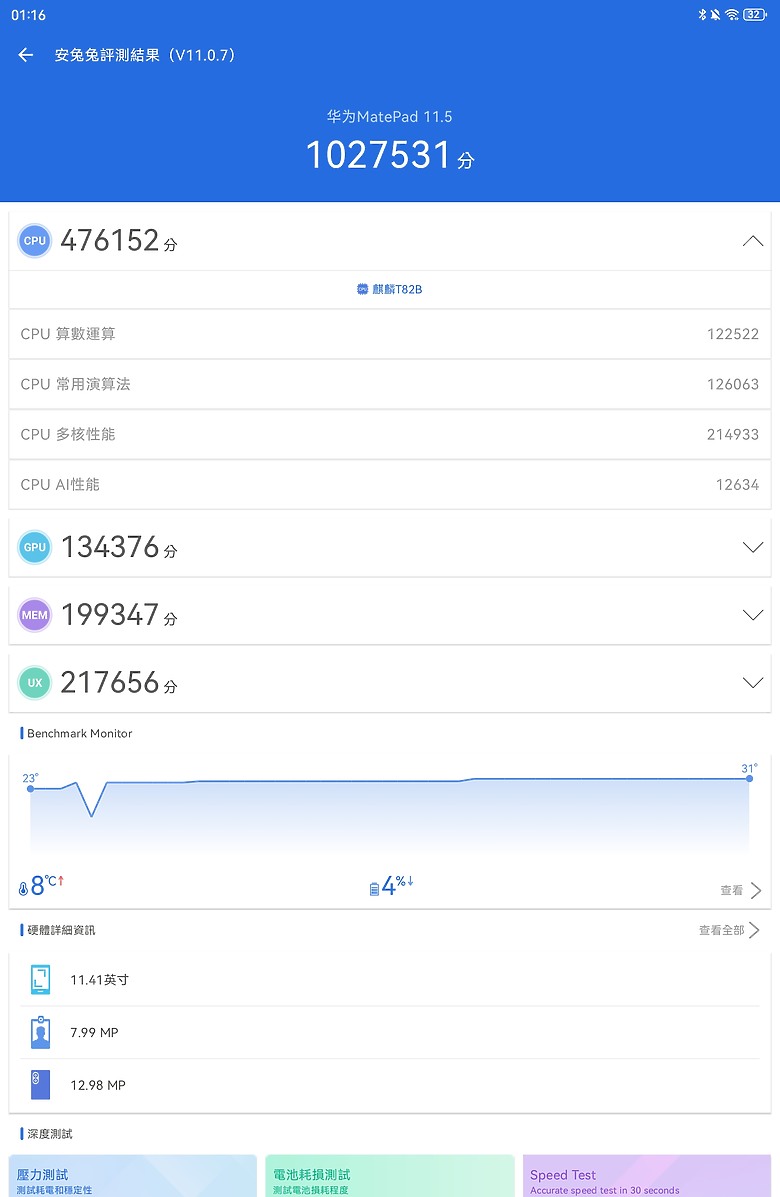Select the CPU 常用演算法 row
Image resolution: width=780 pixels, height=1197 pixels.
(390, 384)
